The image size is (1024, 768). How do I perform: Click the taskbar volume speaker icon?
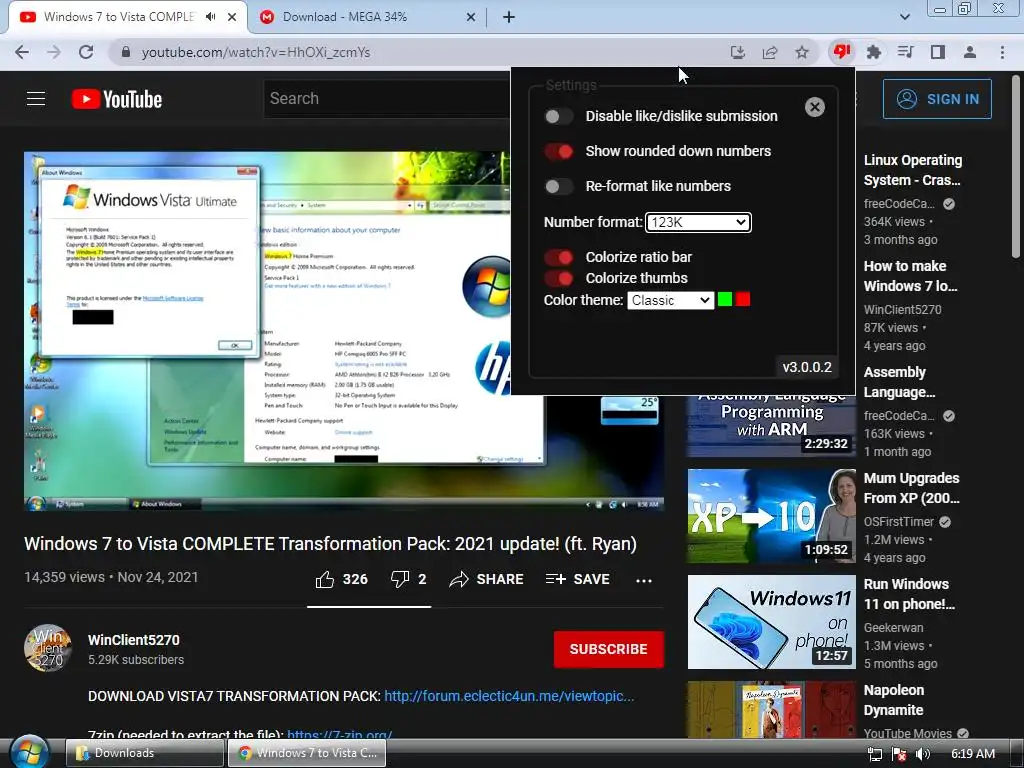click(x=923, y=754)
